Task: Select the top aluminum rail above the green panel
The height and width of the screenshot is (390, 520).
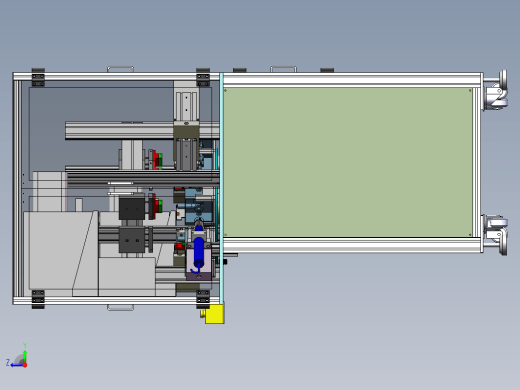Action: coord(353,80)
